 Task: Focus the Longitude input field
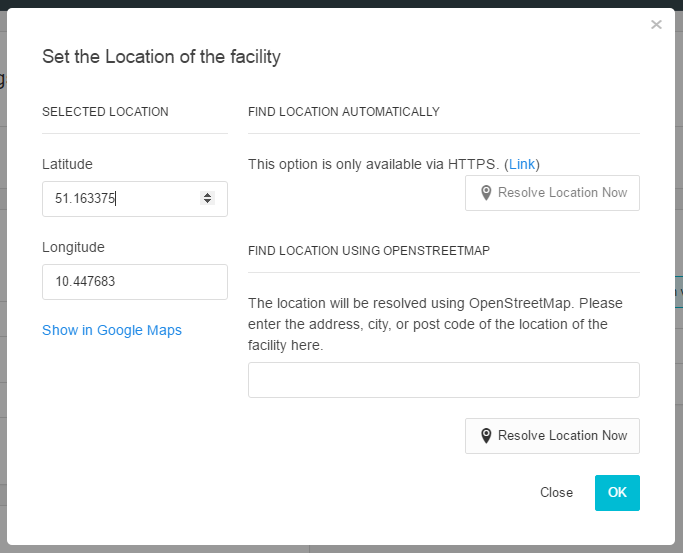pyautogui.click(x=135, y=282)
